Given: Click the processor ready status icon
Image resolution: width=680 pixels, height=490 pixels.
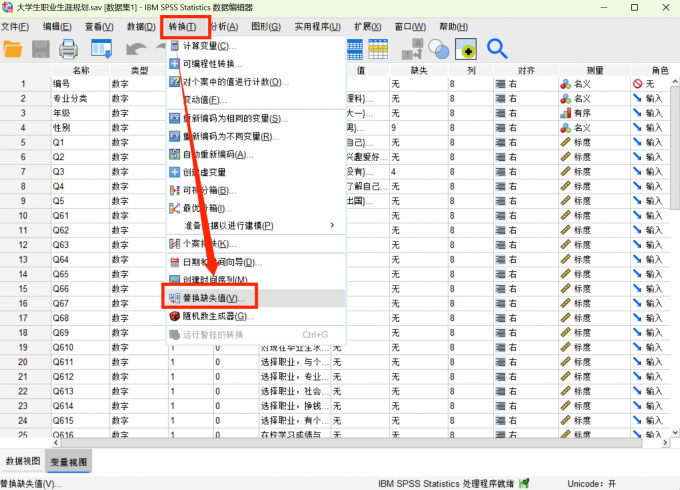Looking at the screenshot, I should [x=524, y=483].
